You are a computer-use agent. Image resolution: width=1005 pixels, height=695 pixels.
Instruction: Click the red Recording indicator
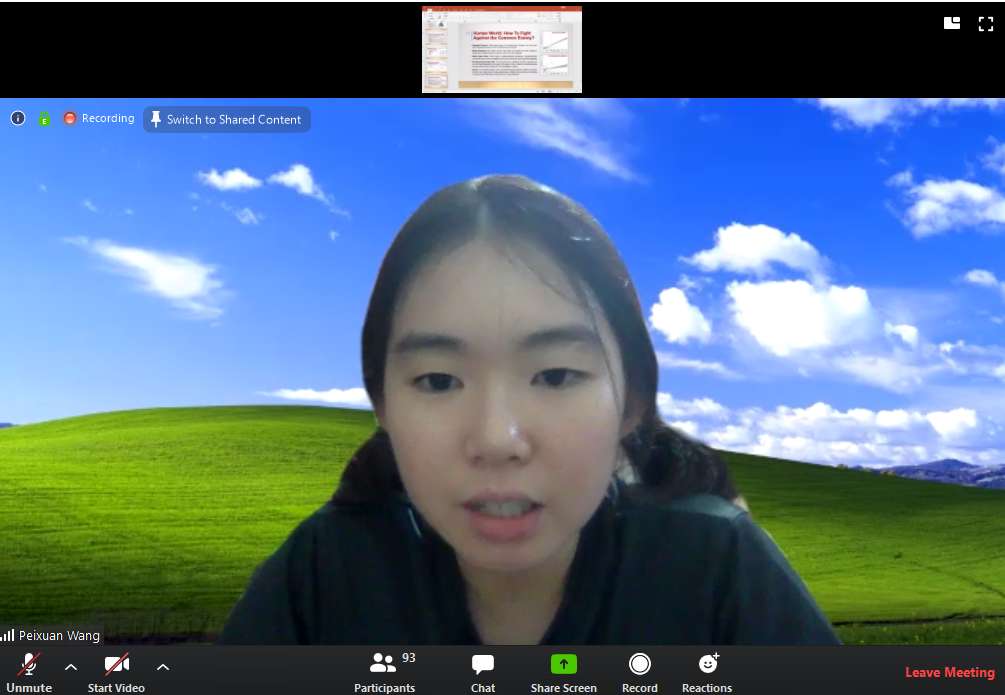[99, 119]
